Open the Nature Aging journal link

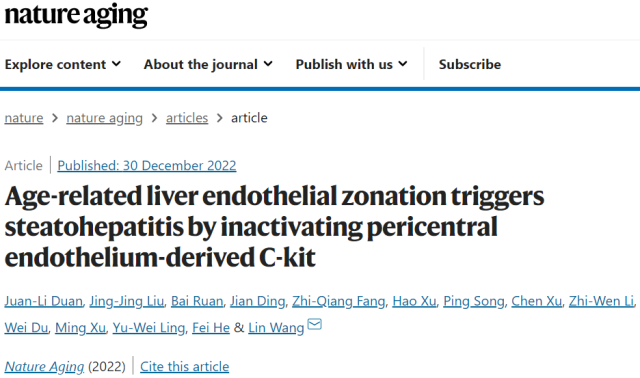coord(44,367)
